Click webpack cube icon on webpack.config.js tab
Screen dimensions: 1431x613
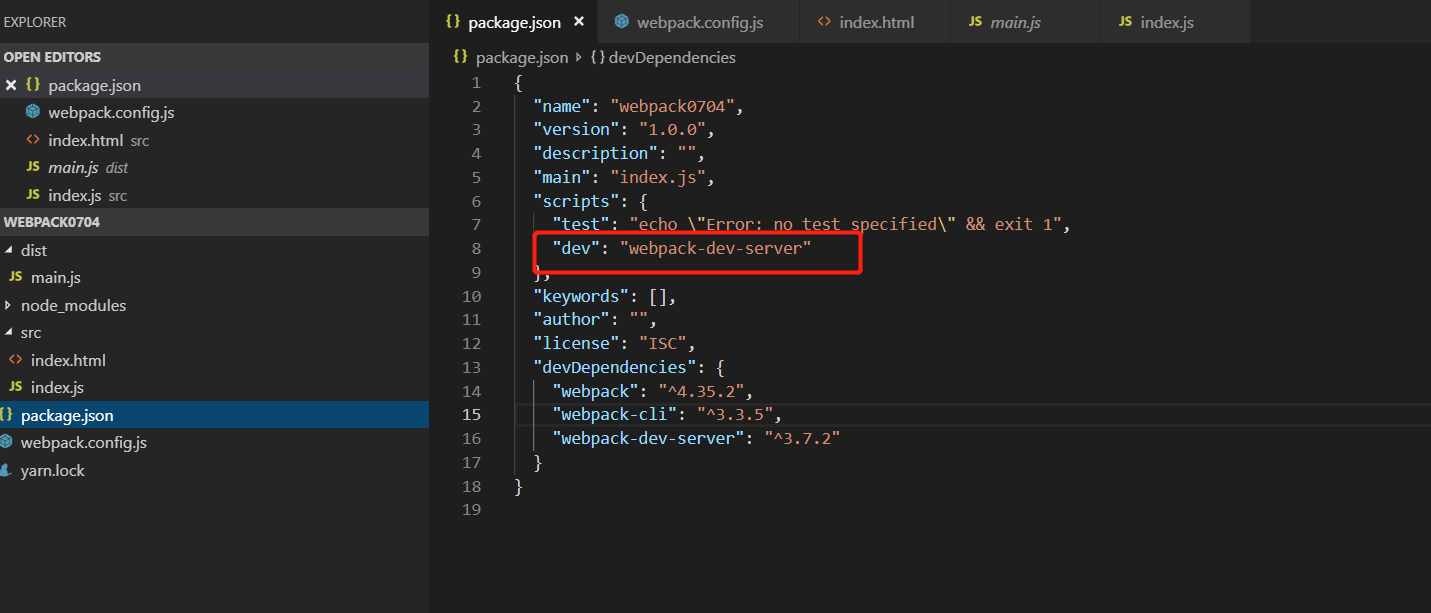click(x=621, y=22)
